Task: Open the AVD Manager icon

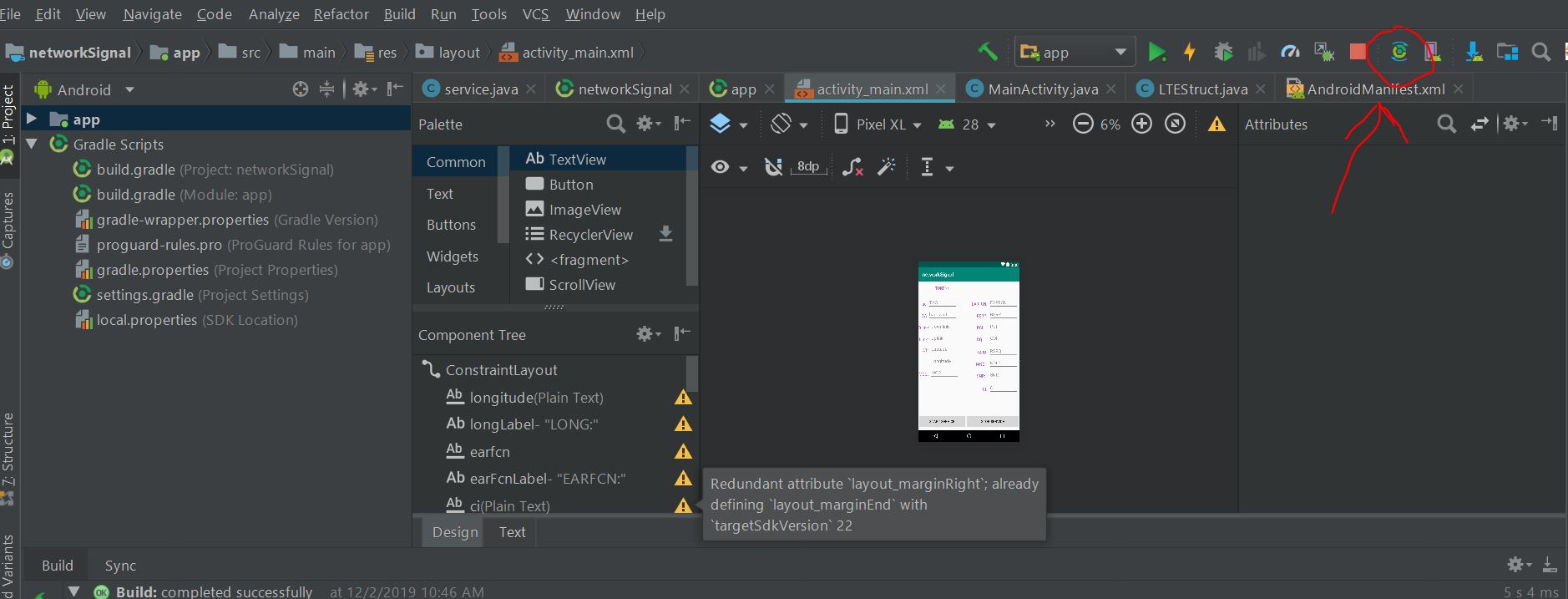Action: [1432, 52]
